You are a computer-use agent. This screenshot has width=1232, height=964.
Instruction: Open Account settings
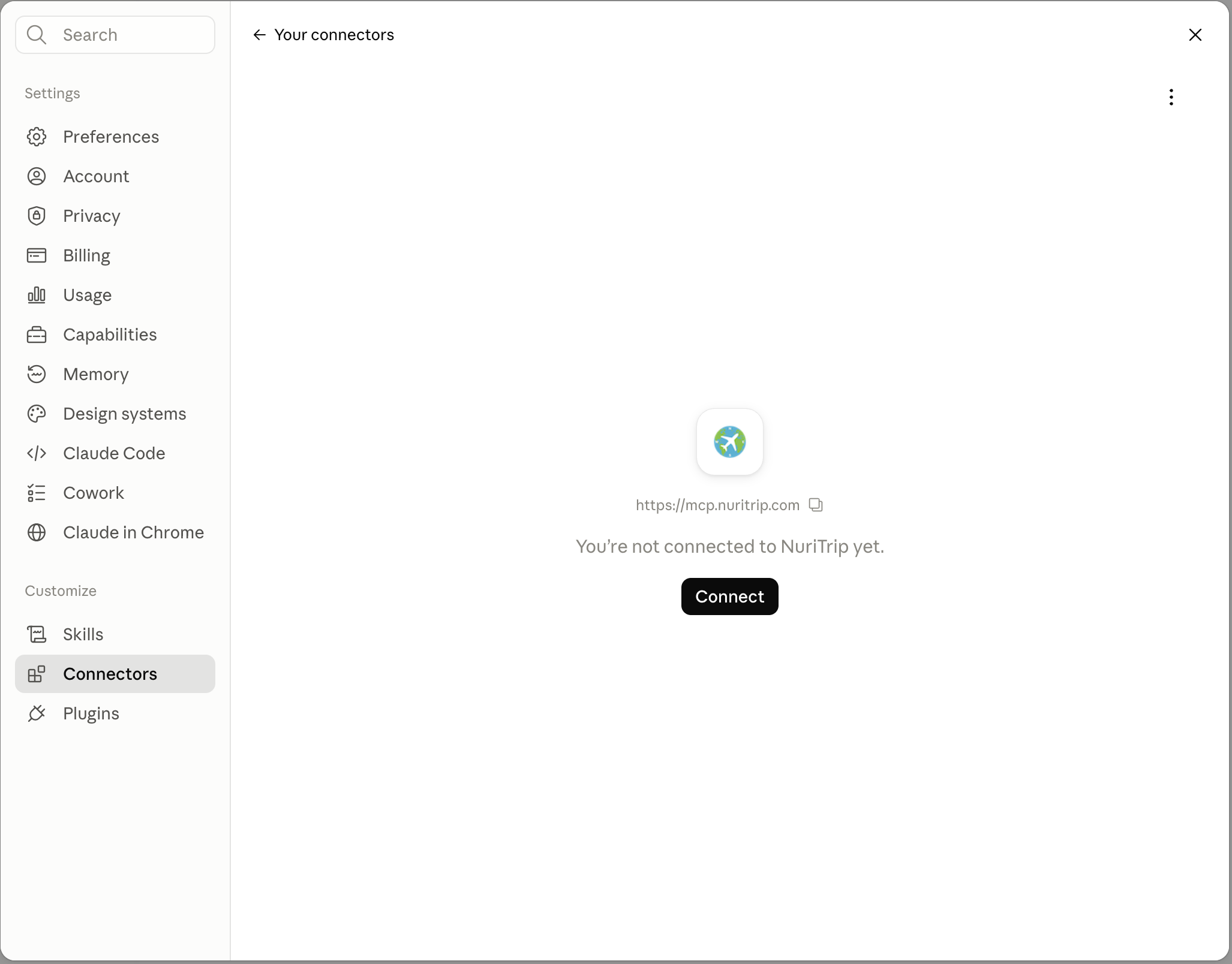pyautogui.click(x=115, y=176)
